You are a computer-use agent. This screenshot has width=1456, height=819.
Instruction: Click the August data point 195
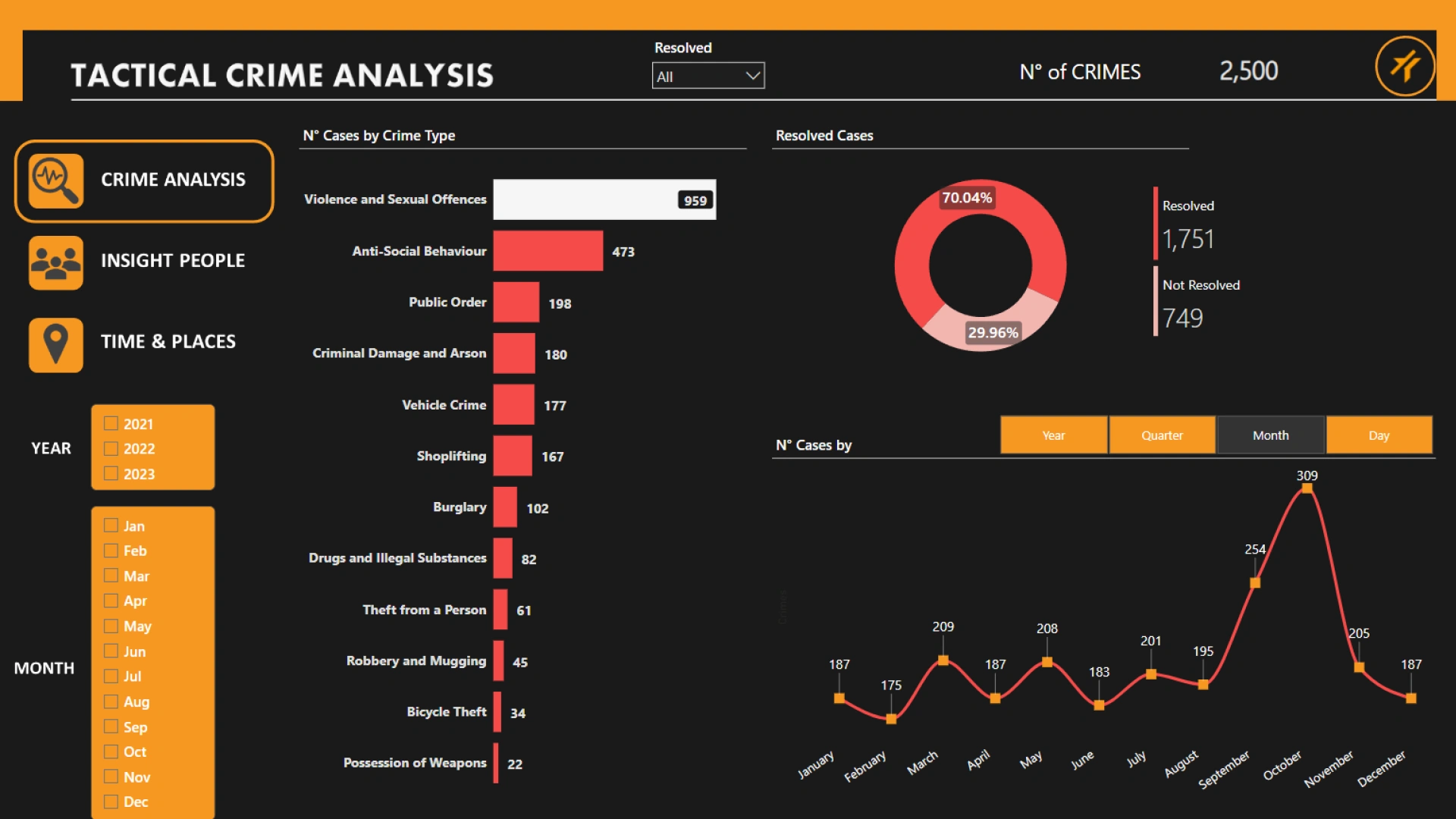click(x=1203, y=684)
